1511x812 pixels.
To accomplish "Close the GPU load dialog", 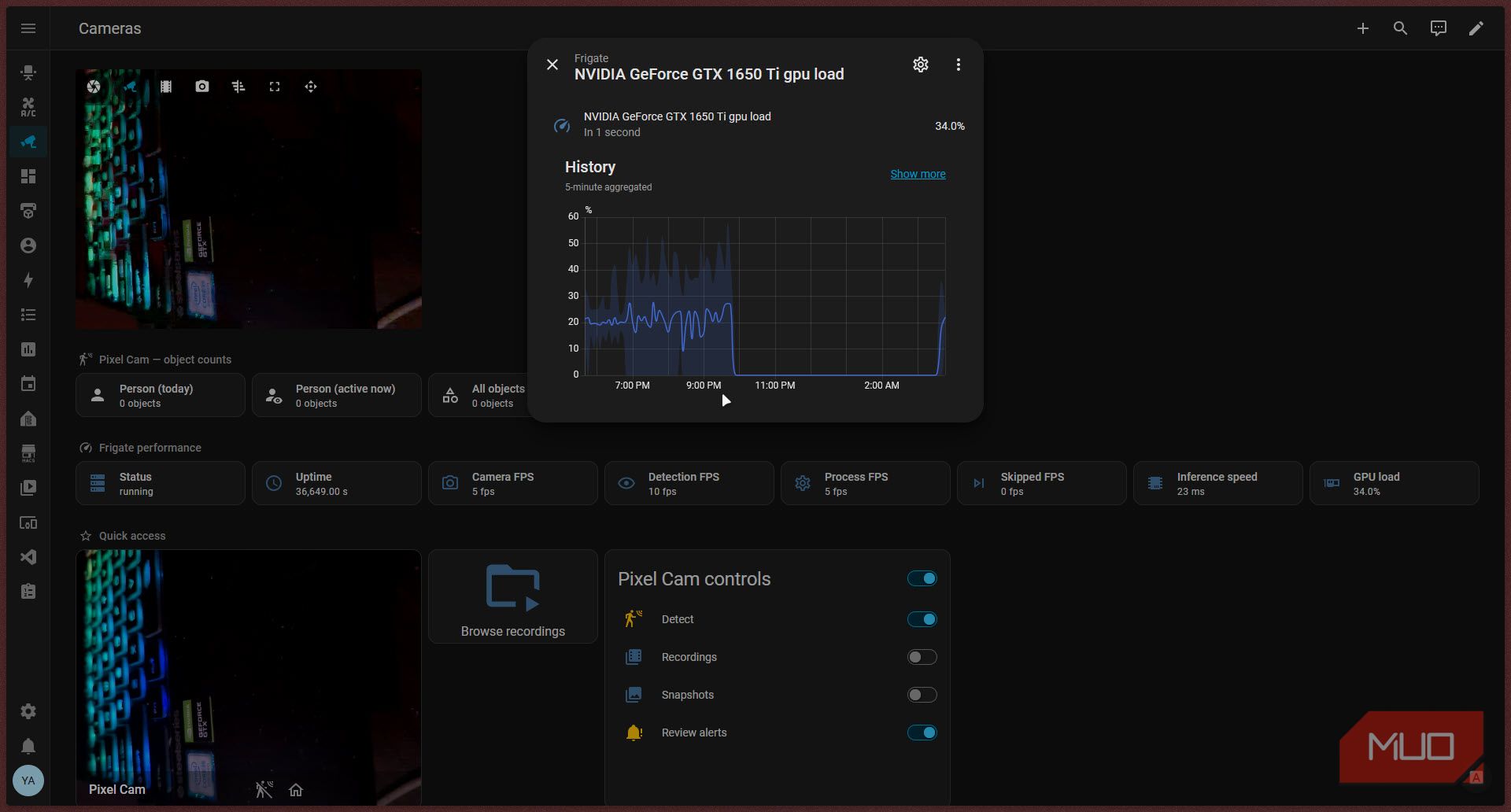I will (552, 65).
